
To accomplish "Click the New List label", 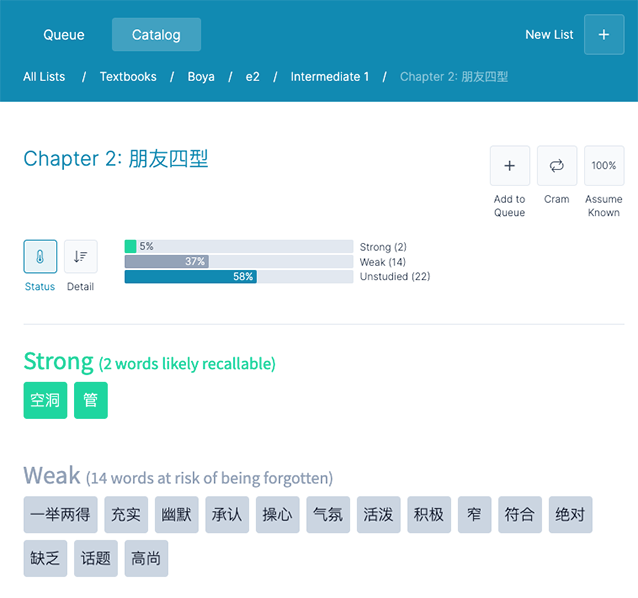I will click(x=549, y=35).
